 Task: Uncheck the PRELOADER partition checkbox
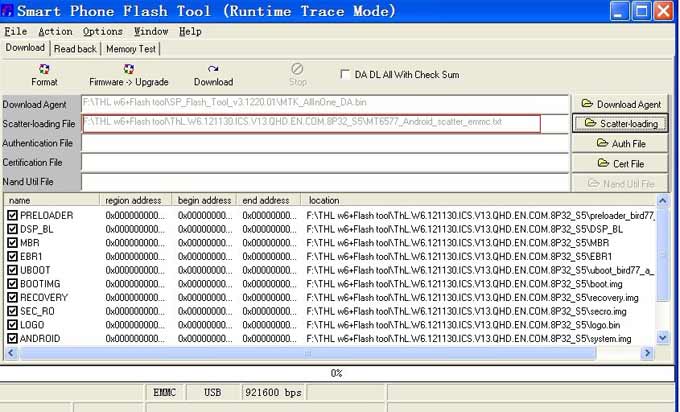(13, 215)
